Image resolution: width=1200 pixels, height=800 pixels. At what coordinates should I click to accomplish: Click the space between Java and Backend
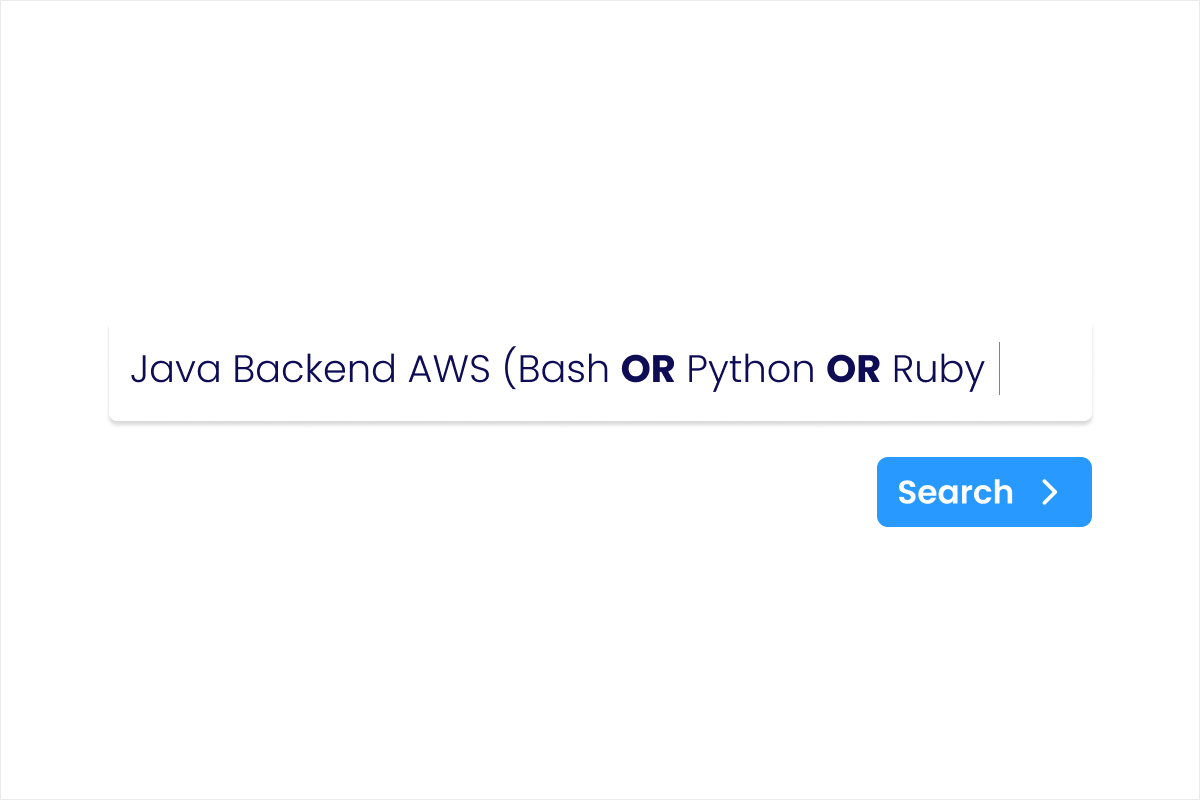point(227,370)
